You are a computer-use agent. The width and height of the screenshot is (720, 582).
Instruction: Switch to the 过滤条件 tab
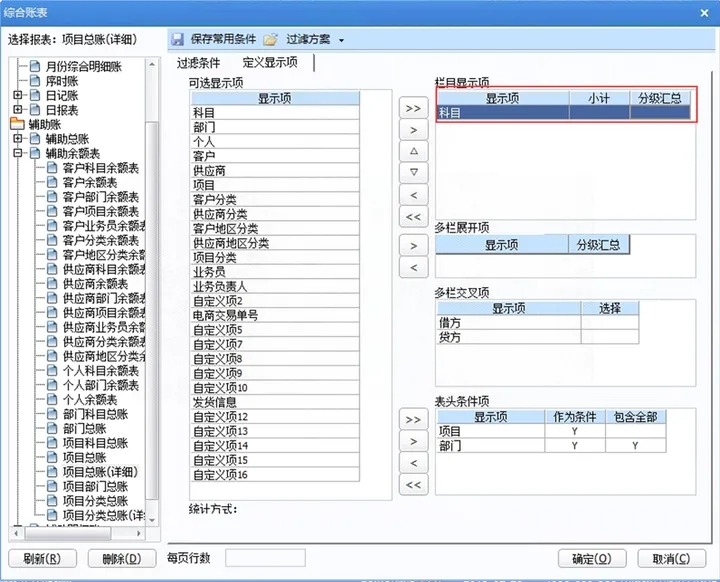pyautogui.click(x=198, y=62)
